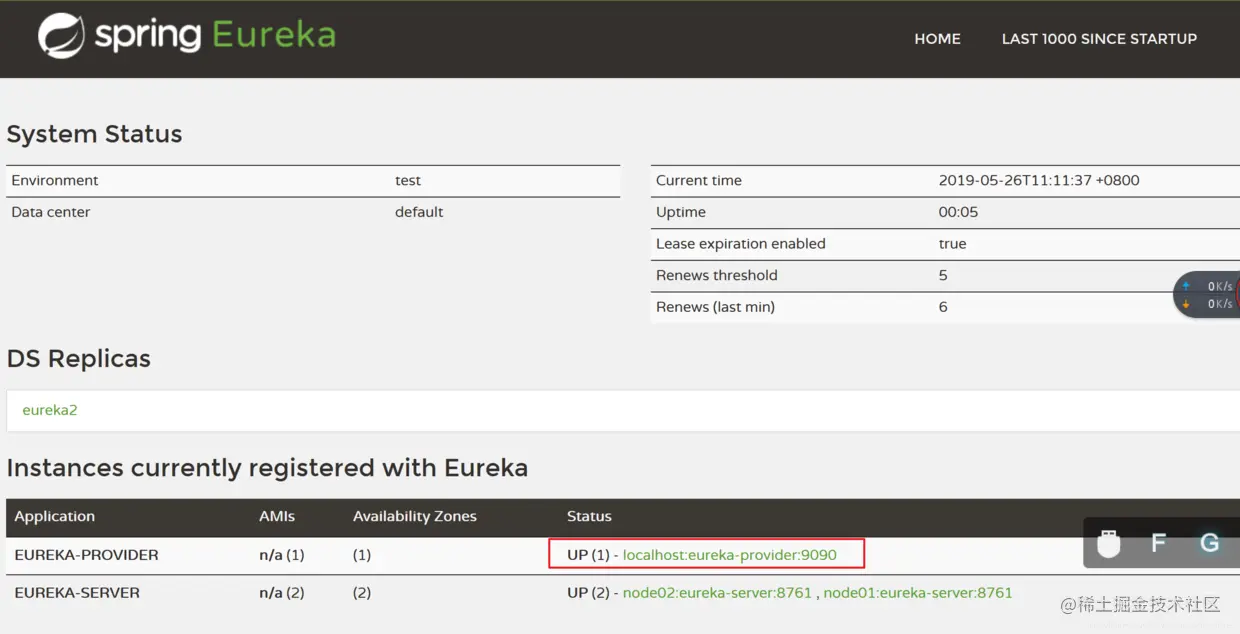Click the Instances currently registered with Eureka heading
Image resolution: width=1240 pixels, height=634 pixels.
267,468
